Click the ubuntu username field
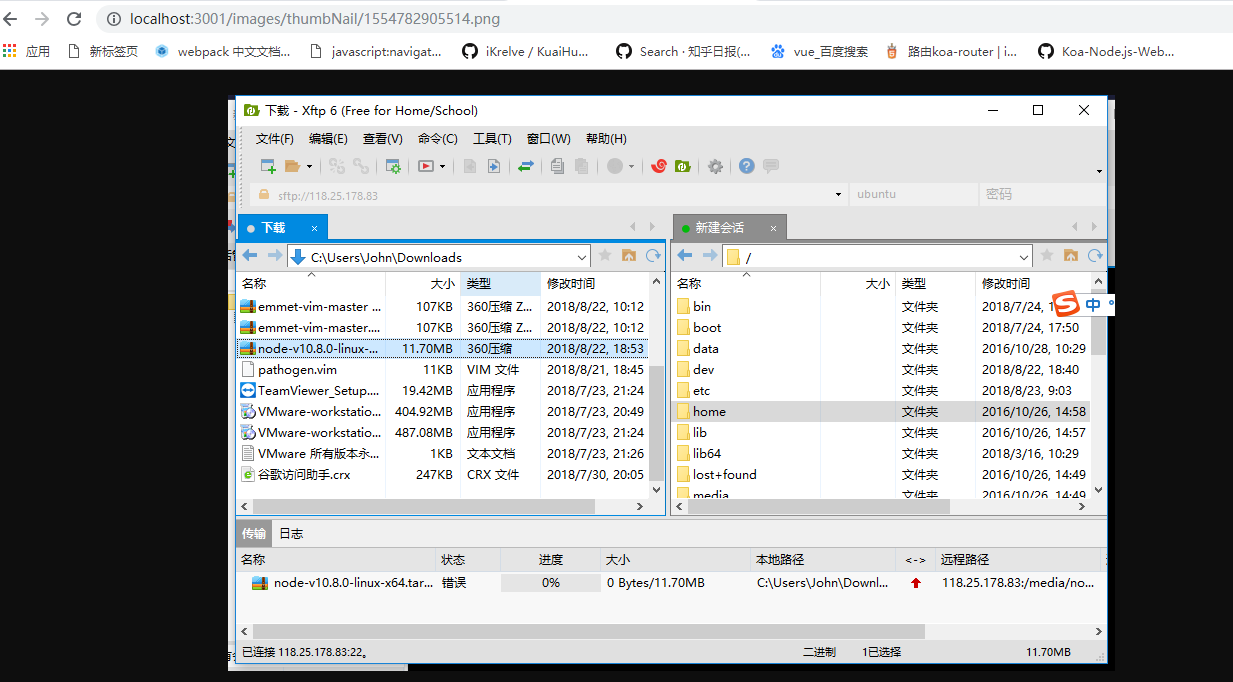The width and height of the screenshot is (1233, 682). [x=913, y=193]
